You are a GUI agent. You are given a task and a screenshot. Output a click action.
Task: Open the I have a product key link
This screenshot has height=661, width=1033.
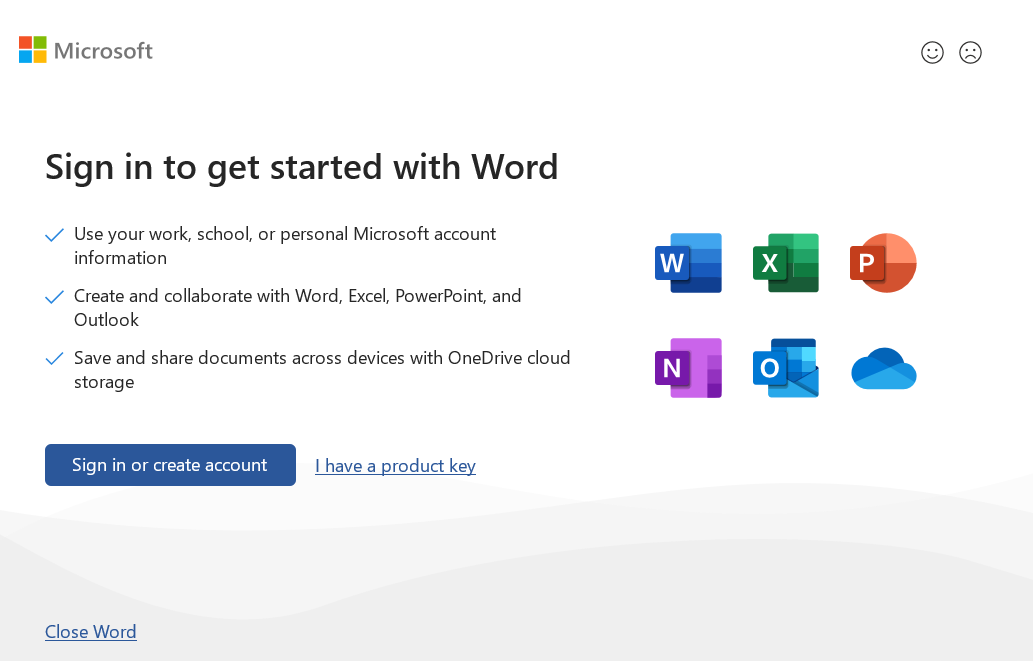[395, 466]
